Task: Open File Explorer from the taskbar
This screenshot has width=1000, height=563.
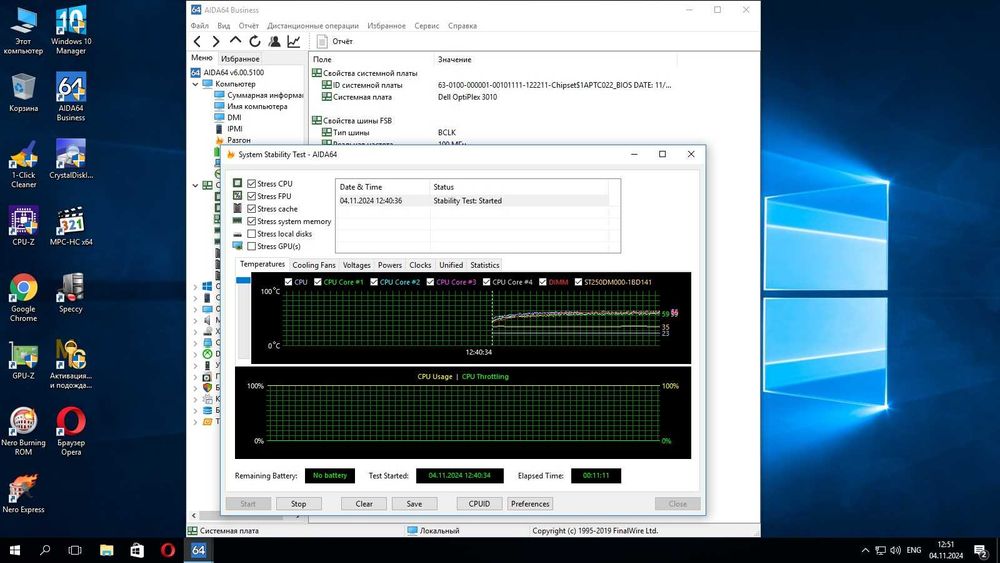Action: pos(107,550)
